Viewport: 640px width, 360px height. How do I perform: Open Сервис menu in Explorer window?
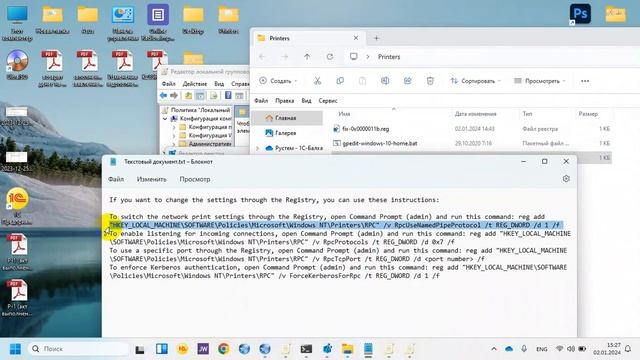(x=328, y=100)
